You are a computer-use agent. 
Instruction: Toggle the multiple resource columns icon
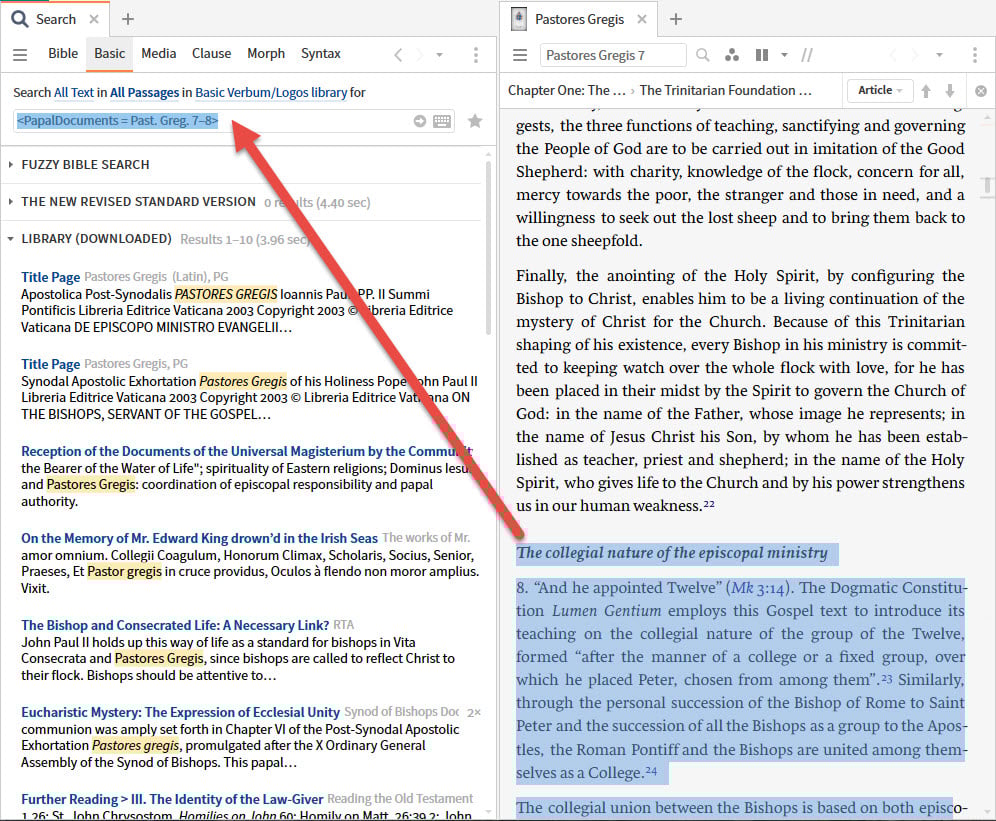762,55
